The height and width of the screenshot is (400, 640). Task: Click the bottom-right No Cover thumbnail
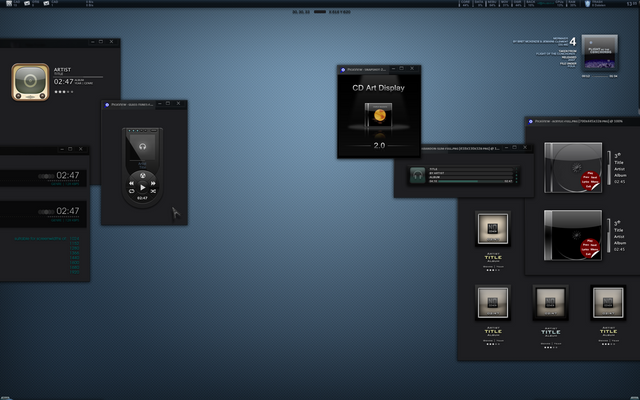click(x=608, y=303)
